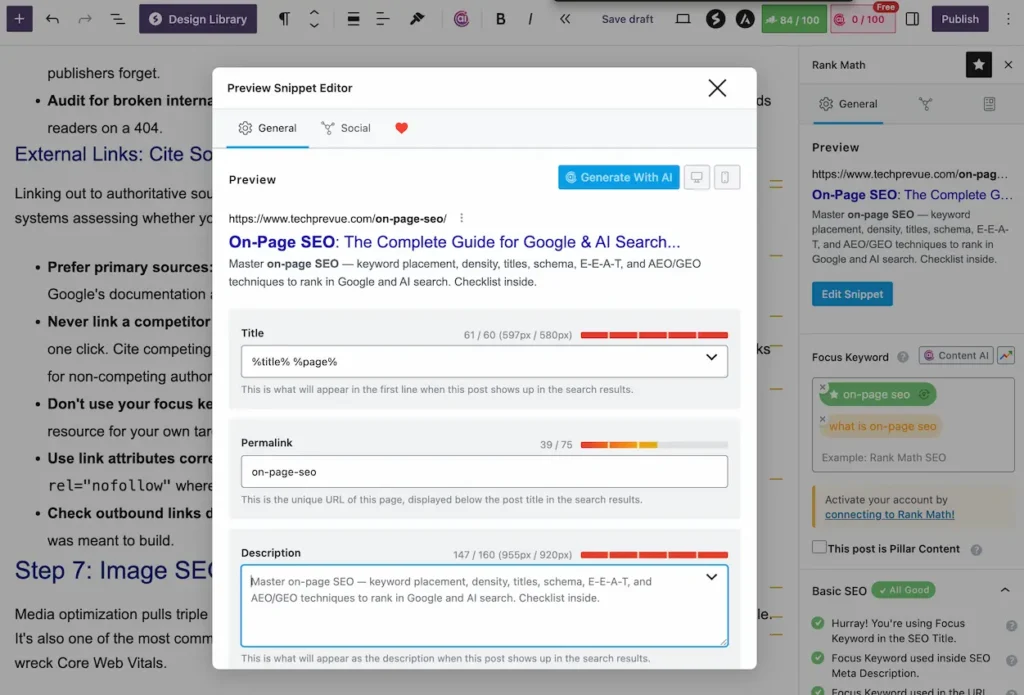Viewport: 1024px width, 695px height.
Task: Click the round S plugin icon
Action: tap(715, 19)
